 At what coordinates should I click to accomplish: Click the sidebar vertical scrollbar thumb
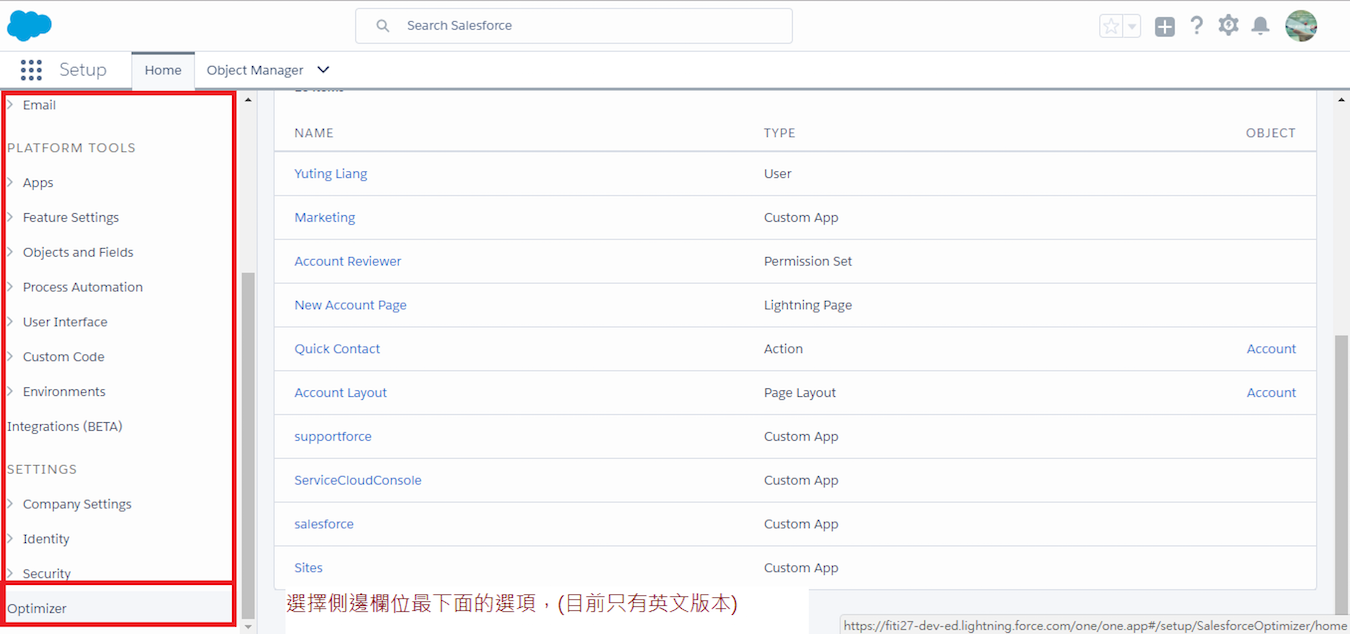(248, 445)
